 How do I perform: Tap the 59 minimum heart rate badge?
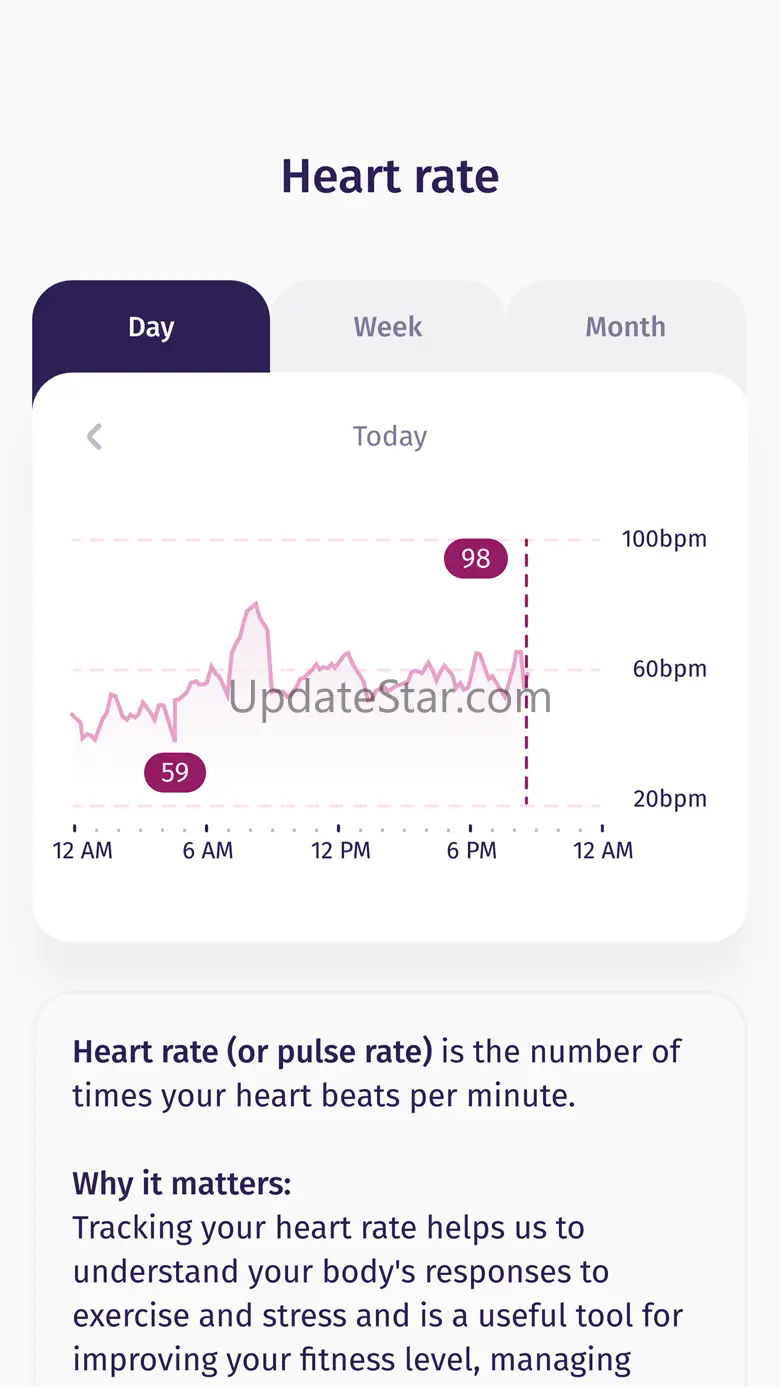click(175, 773)
